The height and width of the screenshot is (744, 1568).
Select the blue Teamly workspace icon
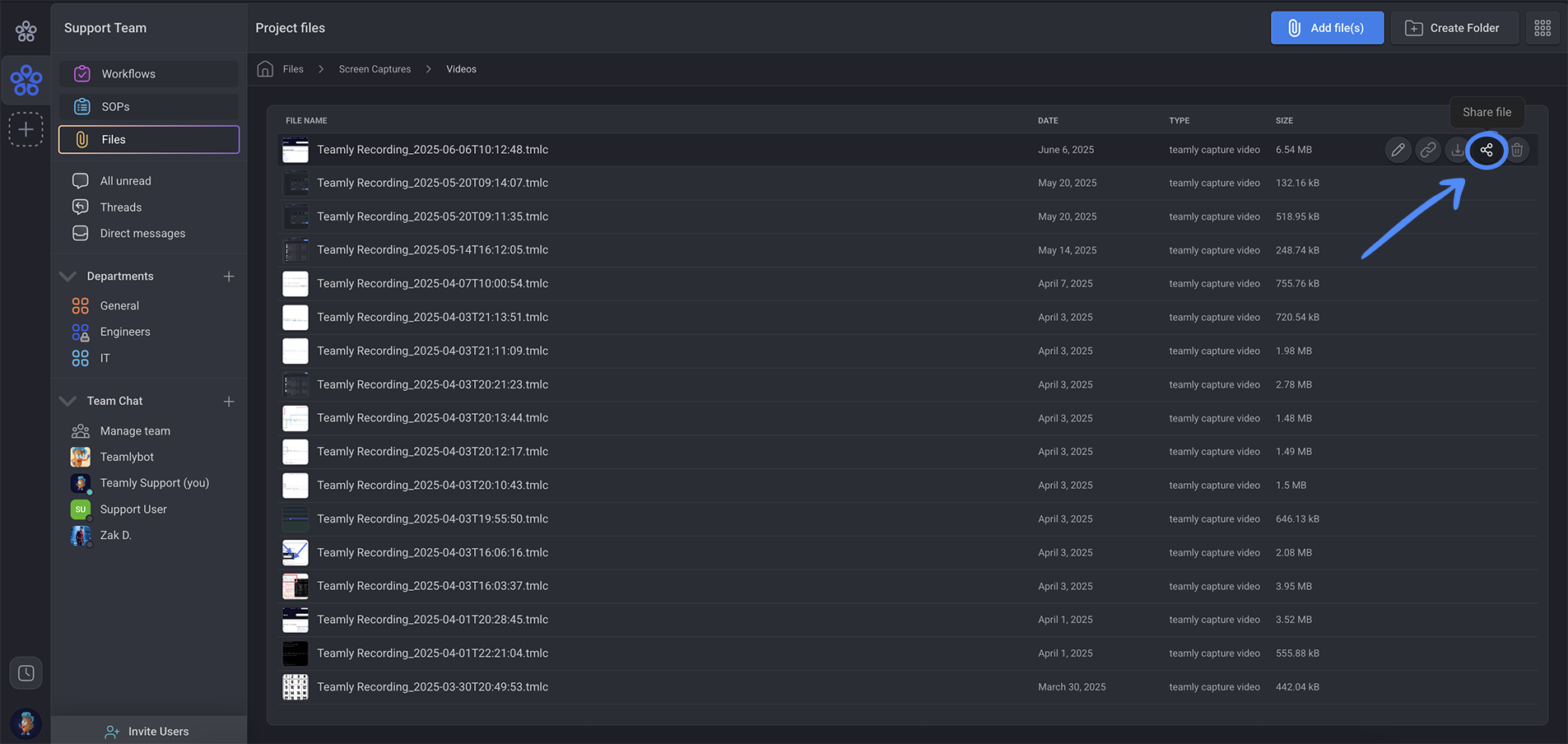coord(26,80)
